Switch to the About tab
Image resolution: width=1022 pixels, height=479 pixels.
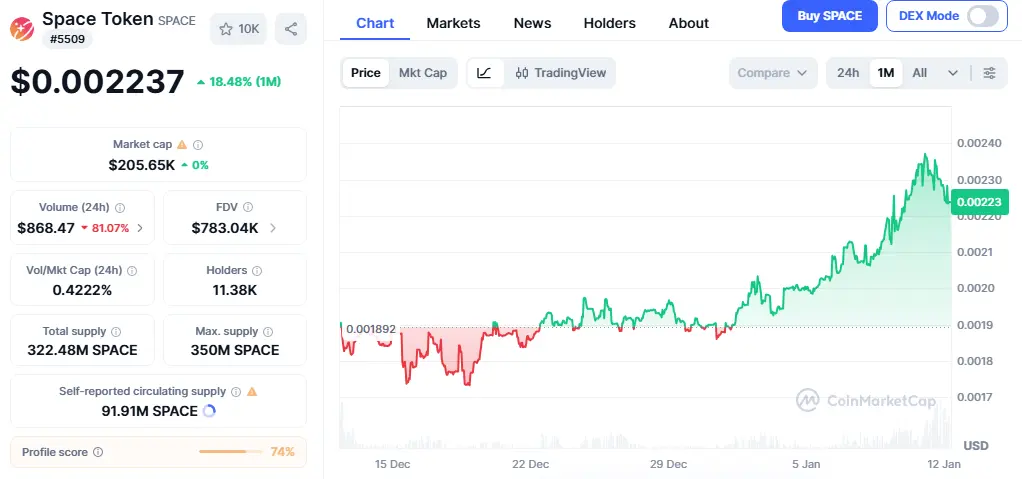click(689, 23)
